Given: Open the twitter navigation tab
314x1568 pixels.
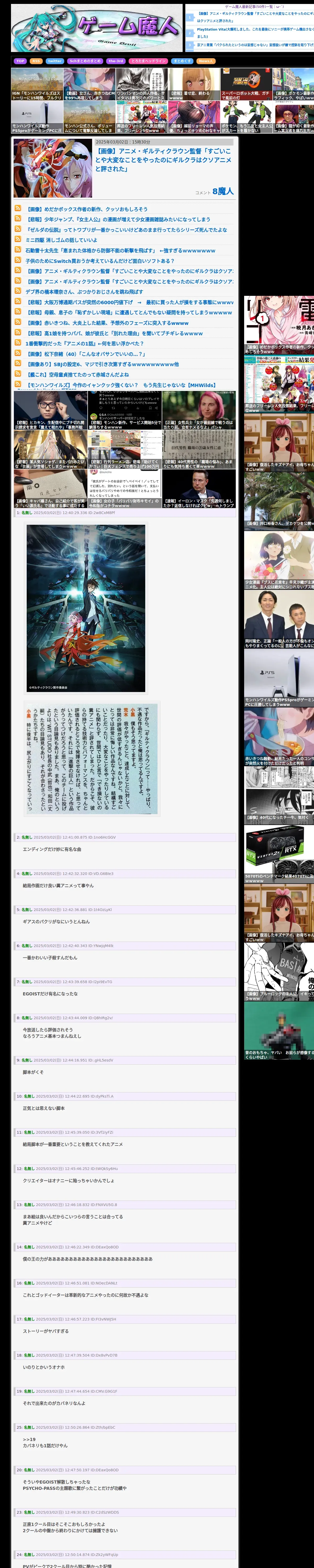Looking at the screenshot, I should click(x=55, y=61).
